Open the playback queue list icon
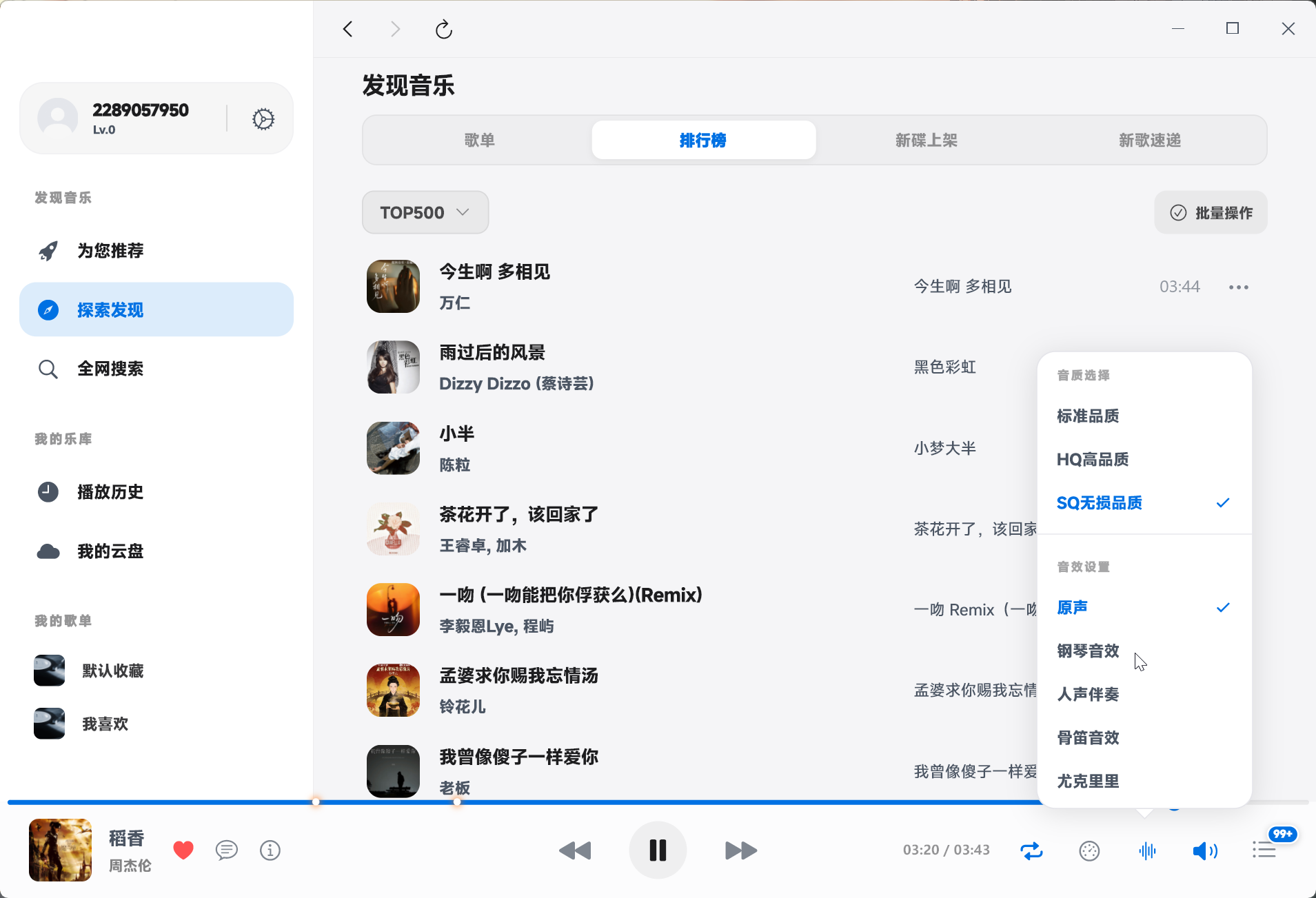The height and width of the screenshot is (898, 1316). tap(1264, 850)
